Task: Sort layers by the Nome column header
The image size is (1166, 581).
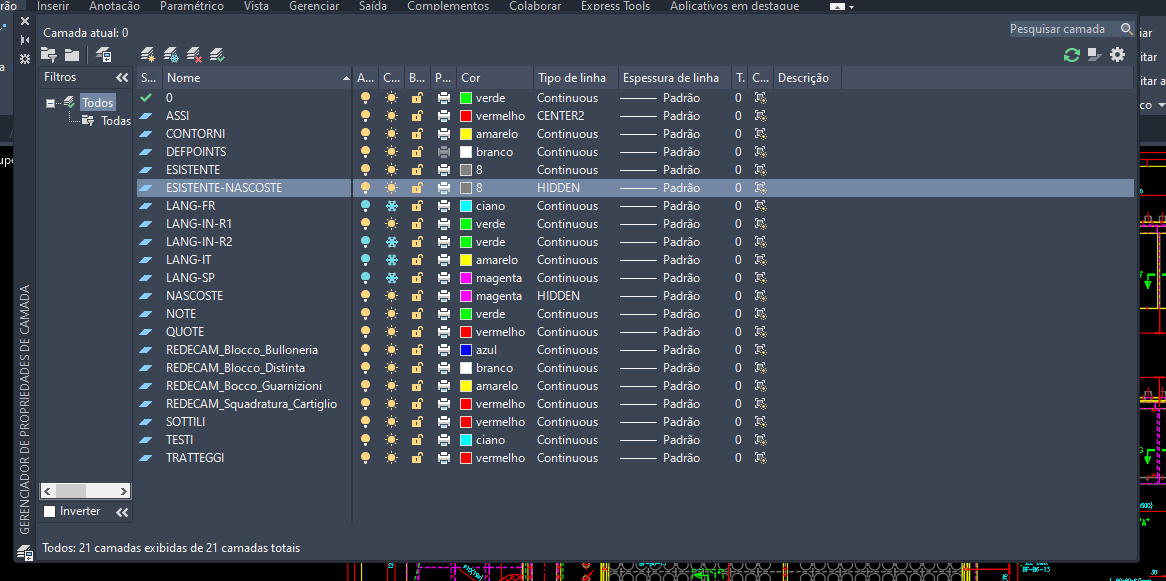Action: [x=250, y=77]
